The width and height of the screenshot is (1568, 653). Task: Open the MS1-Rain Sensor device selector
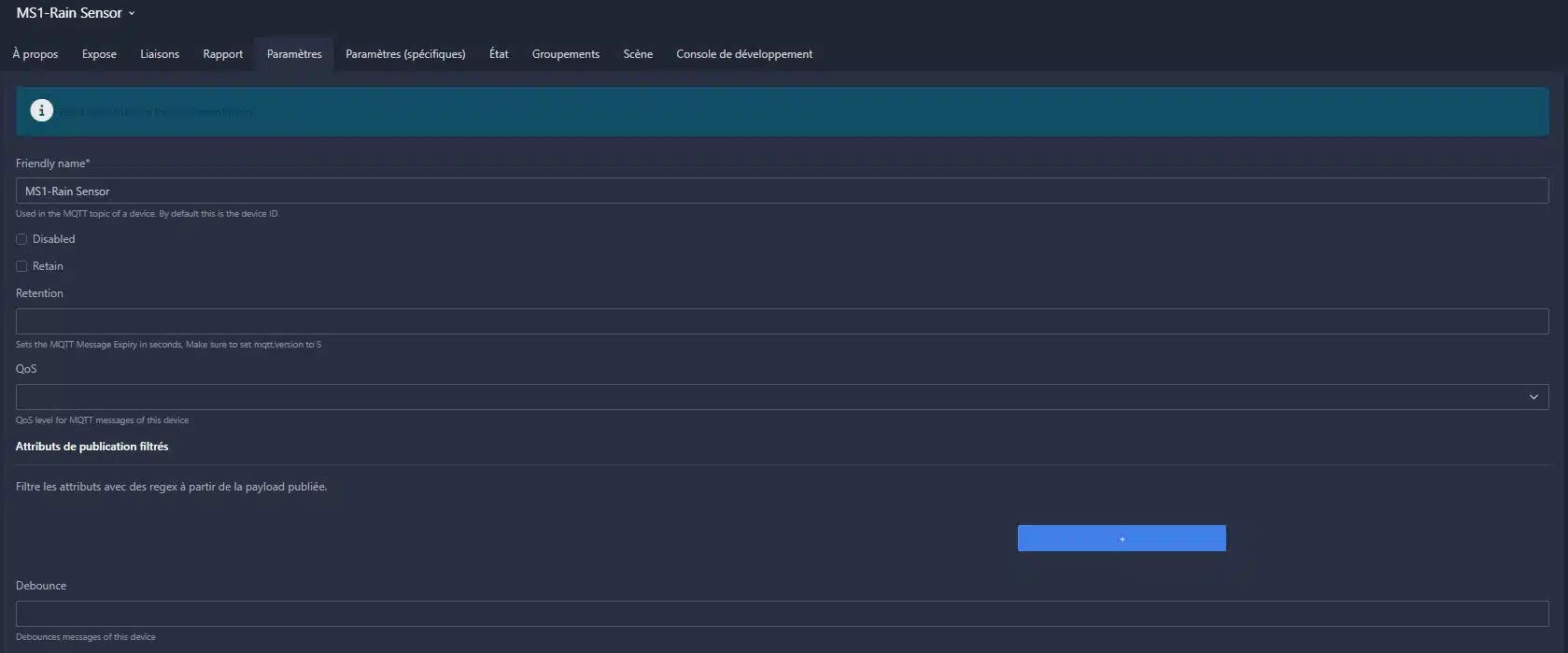click(x=76, y=13)
